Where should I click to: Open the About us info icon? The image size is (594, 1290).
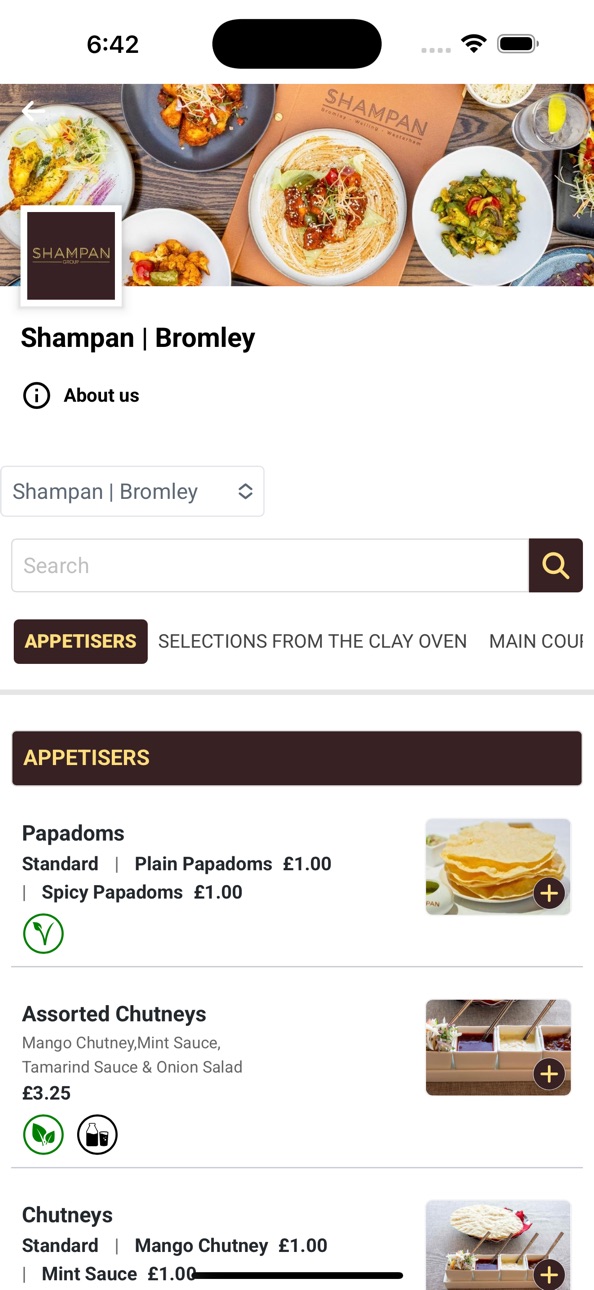pyautogui.click(x=36, y=396)
